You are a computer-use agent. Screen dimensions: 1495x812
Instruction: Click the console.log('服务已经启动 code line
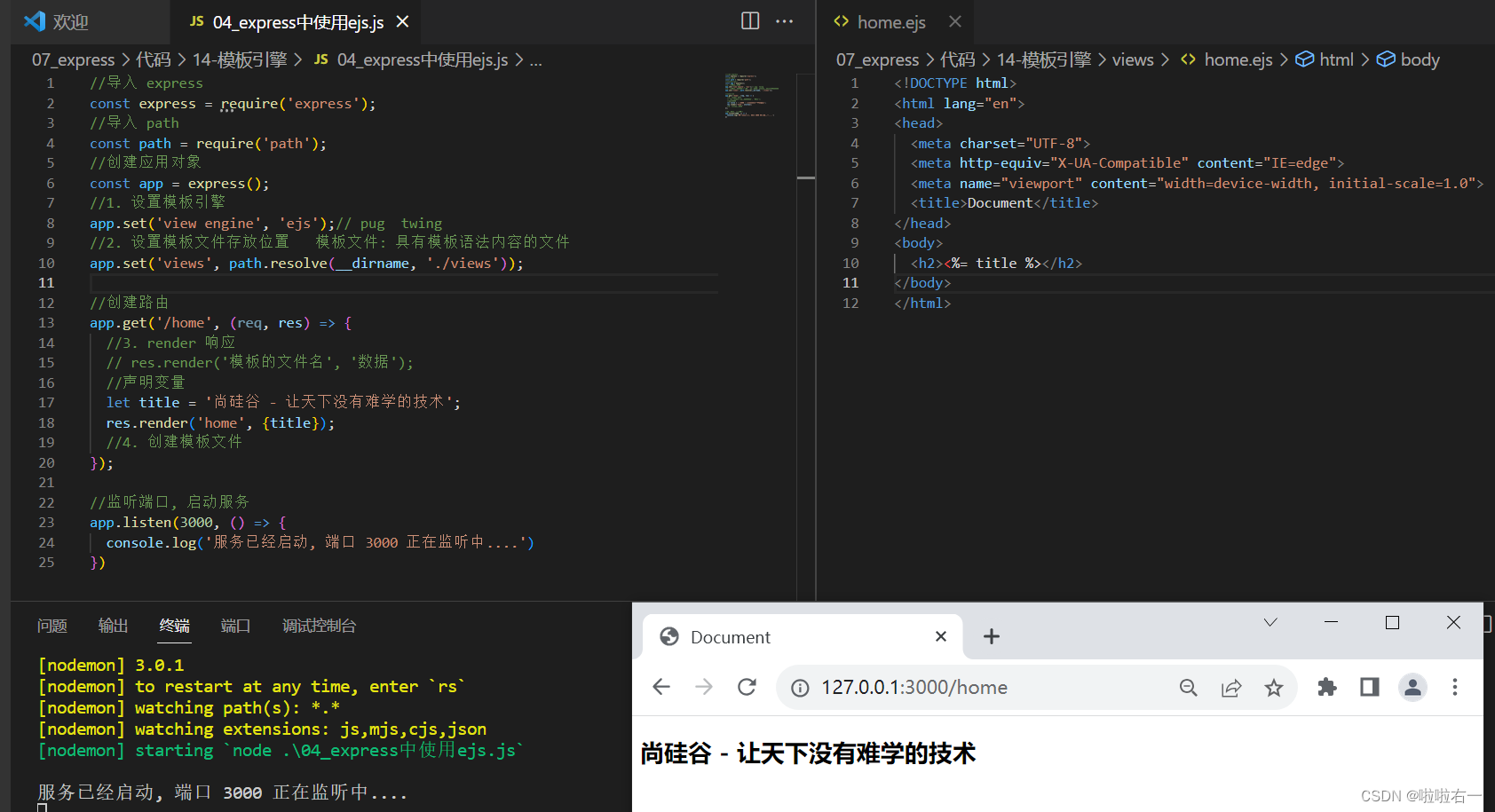320,542
